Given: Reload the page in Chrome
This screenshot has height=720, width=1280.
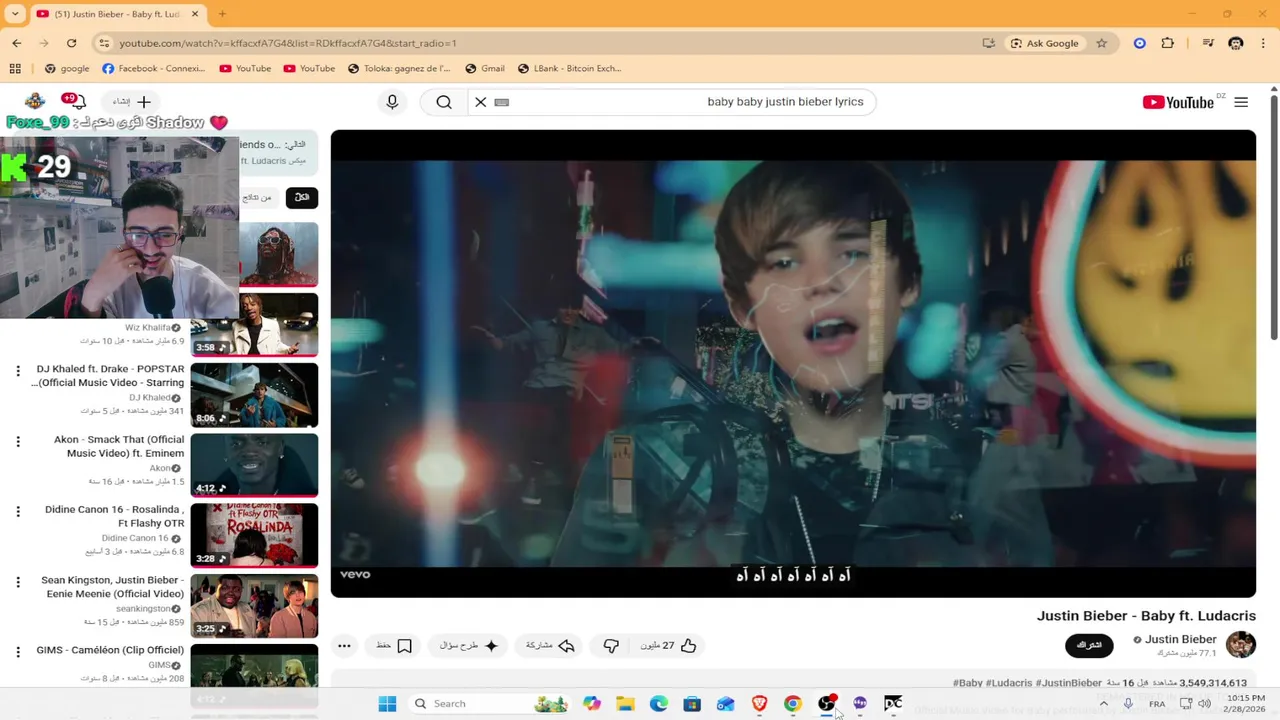Looking at the screenshot, I should 71,43.
